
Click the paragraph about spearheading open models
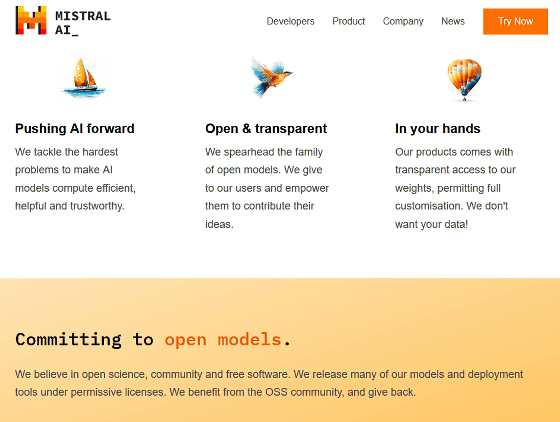point(267,188)
